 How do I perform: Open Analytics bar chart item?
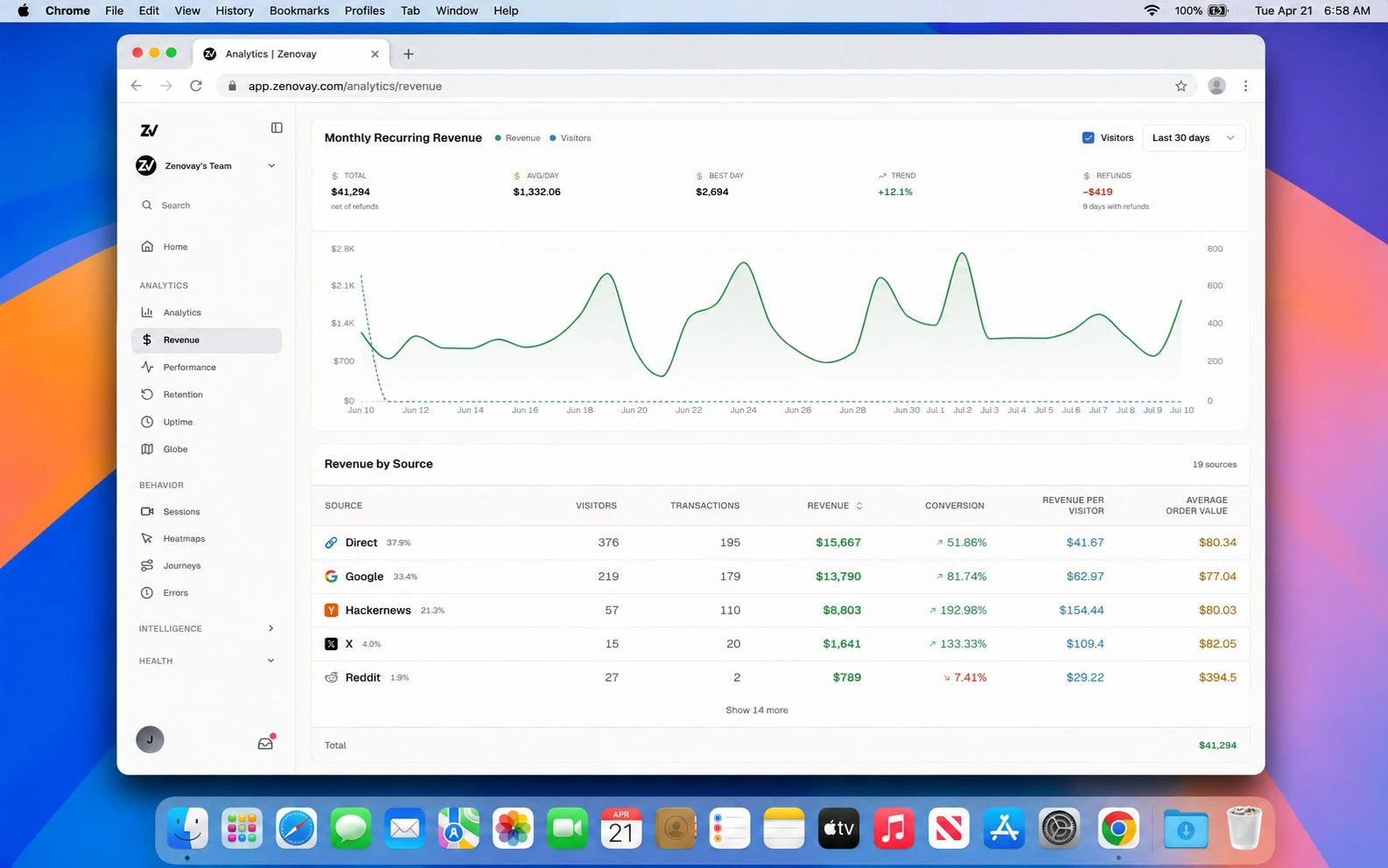(207, 312)
